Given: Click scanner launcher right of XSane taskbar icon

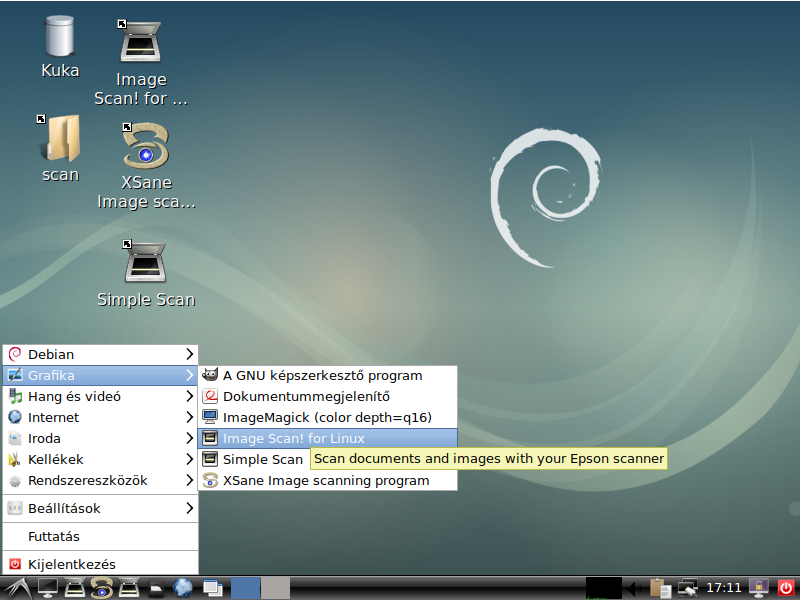Looking at the screenshot, I should click(129, 588).
